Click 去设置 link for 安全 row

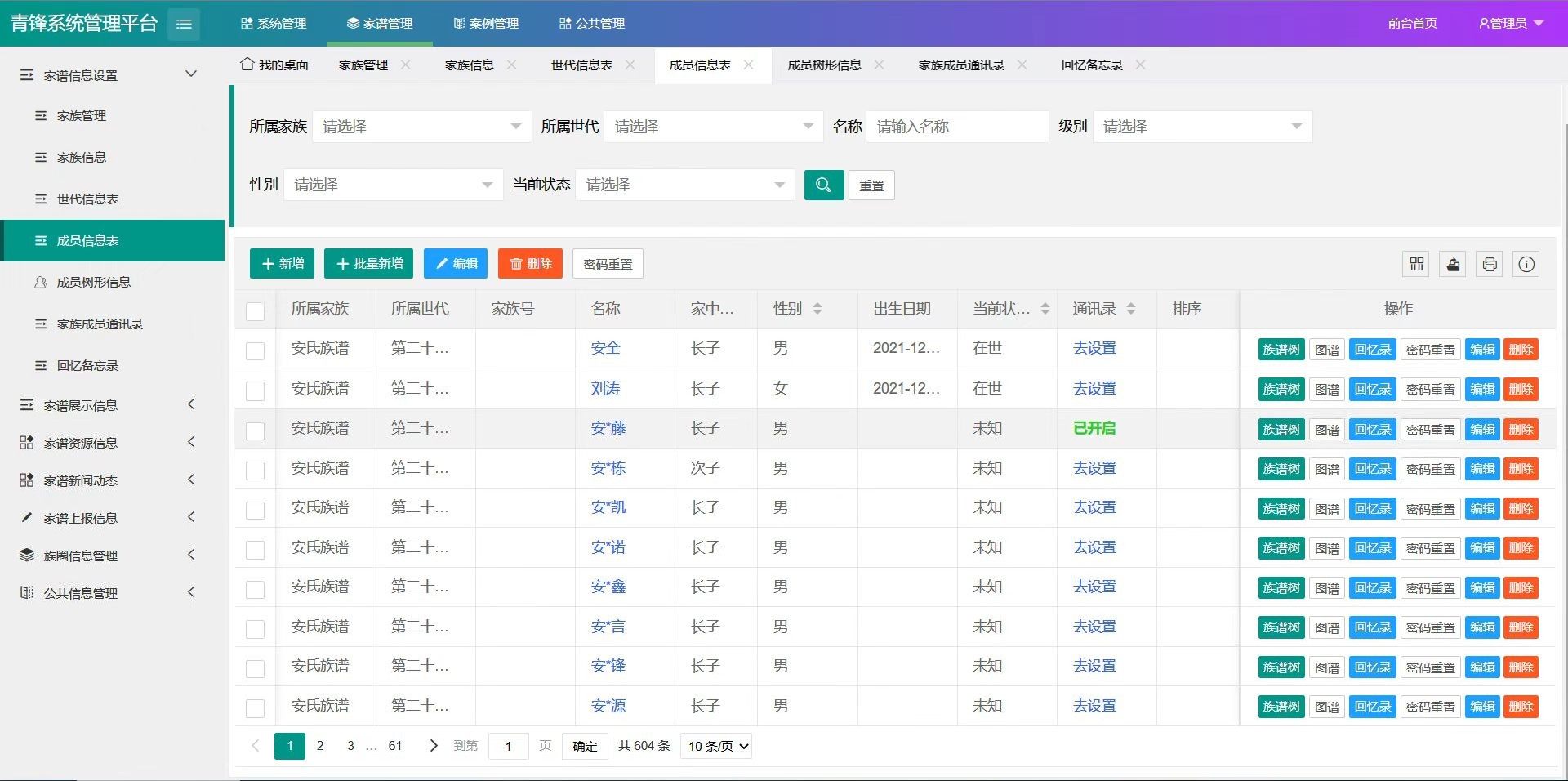pos(1094,348)
